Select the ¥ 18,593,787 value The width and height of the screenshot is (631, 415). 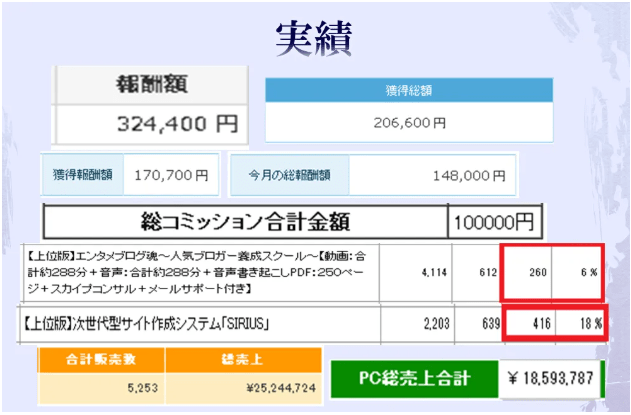click(550, 378)
